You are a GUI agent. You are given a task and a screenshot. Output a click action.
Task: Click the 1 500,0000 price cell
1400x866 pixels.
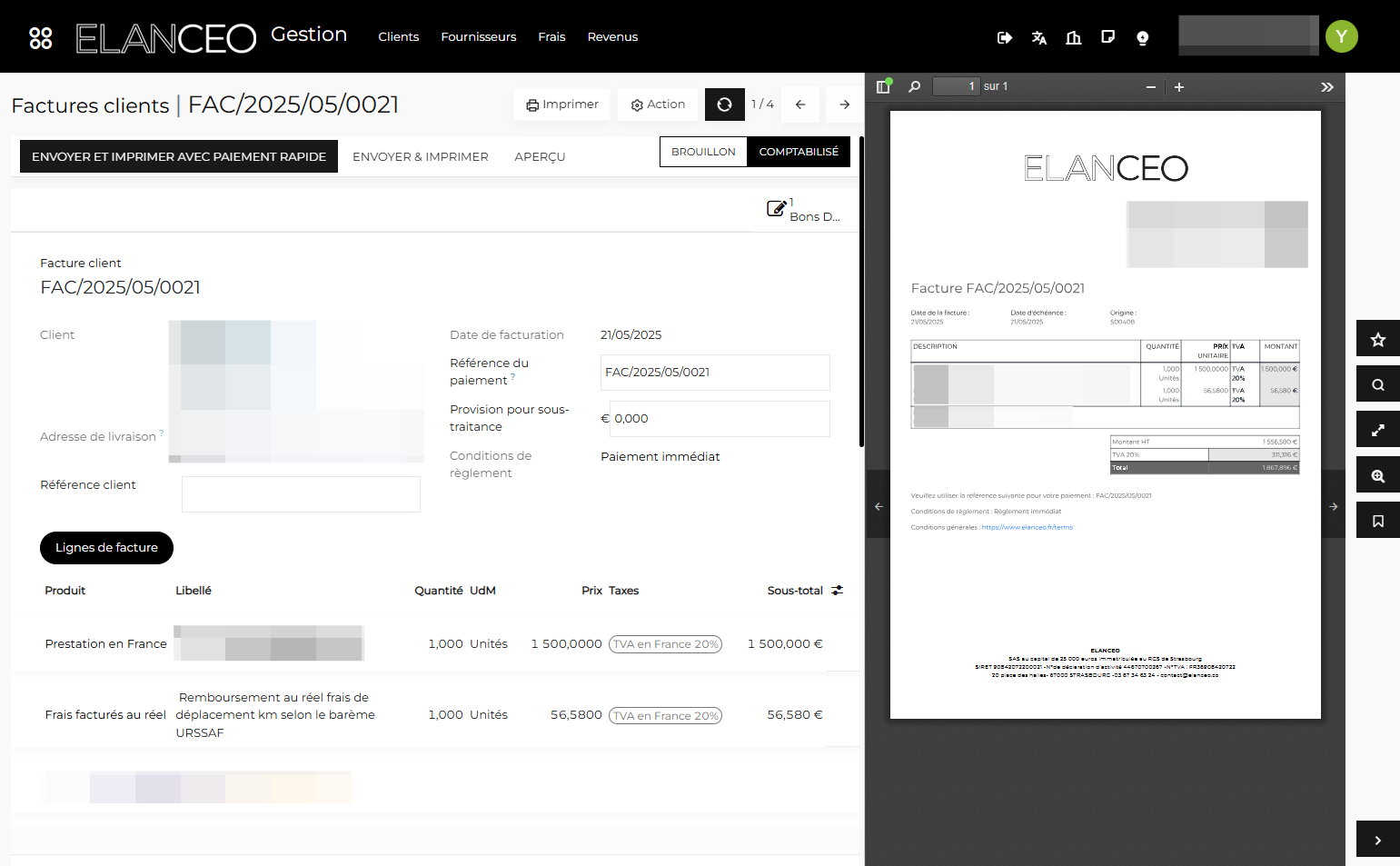566,644
